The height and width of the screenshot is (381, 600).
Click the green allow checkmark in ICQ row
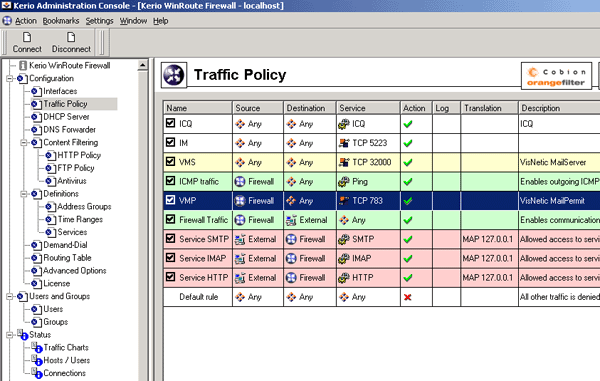pos(408,124)
